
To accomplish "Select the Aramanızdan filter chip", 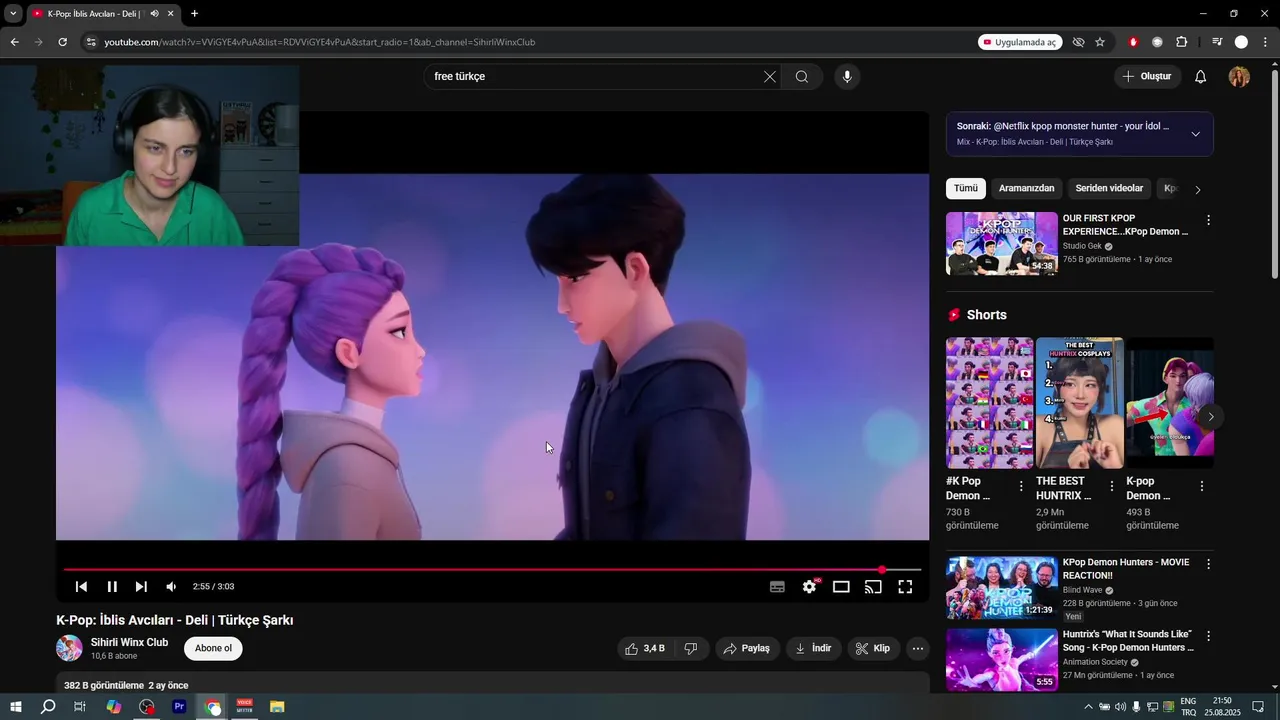I will [x=1026, y=188].
